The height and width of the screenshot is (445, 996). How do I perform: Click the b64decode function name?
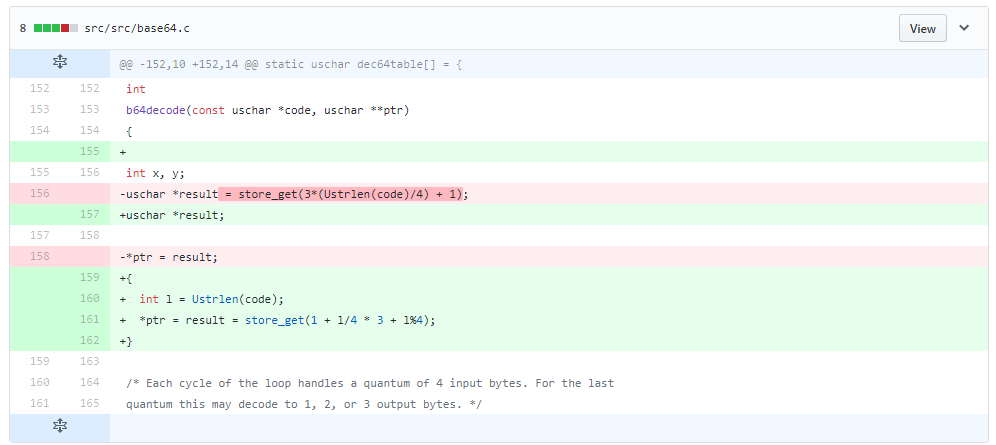point(155,110)
